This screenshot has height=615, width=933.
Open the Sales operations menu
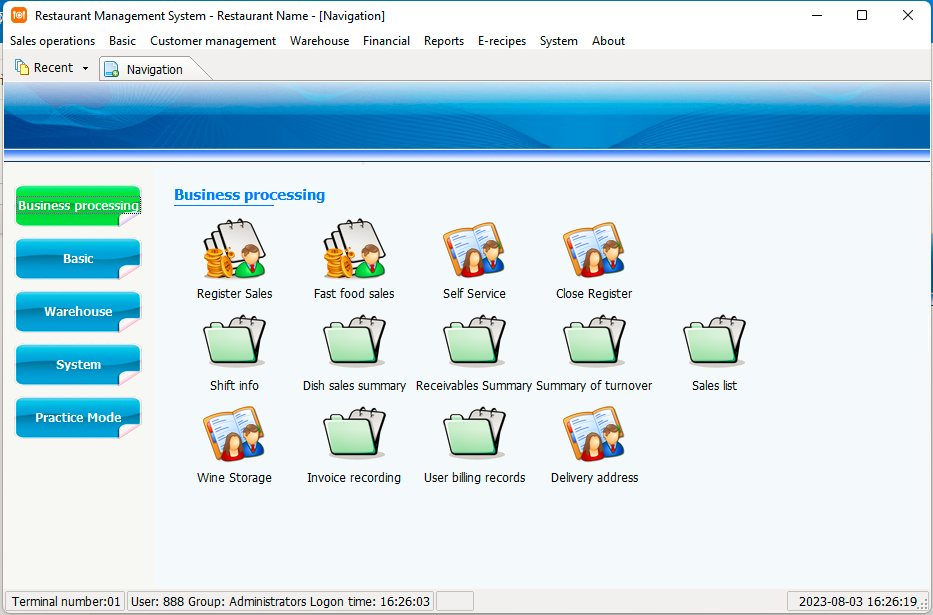tap(52, 41)
